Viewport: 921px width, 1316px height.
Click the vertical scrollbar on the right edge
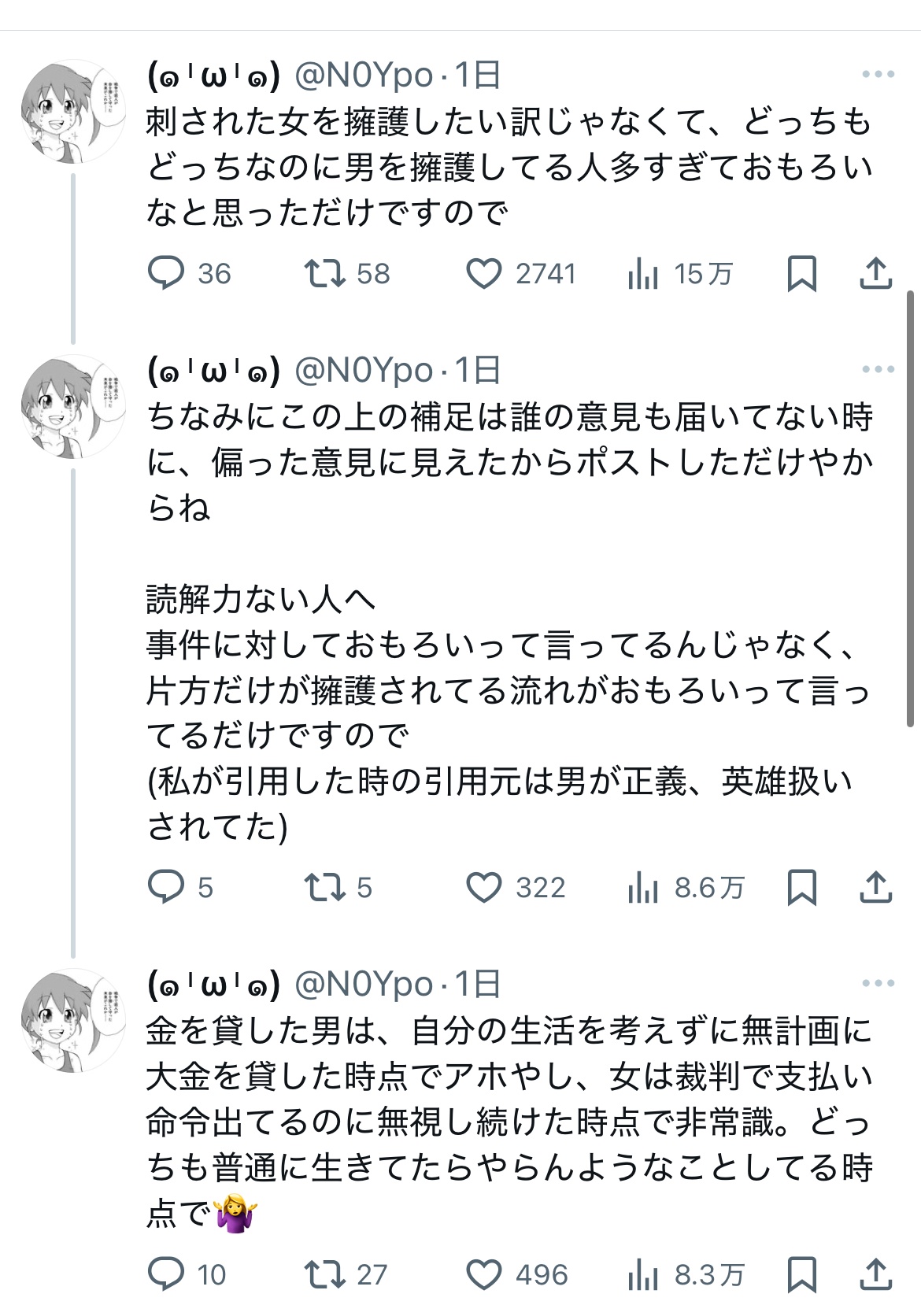[x=911, y=508]
